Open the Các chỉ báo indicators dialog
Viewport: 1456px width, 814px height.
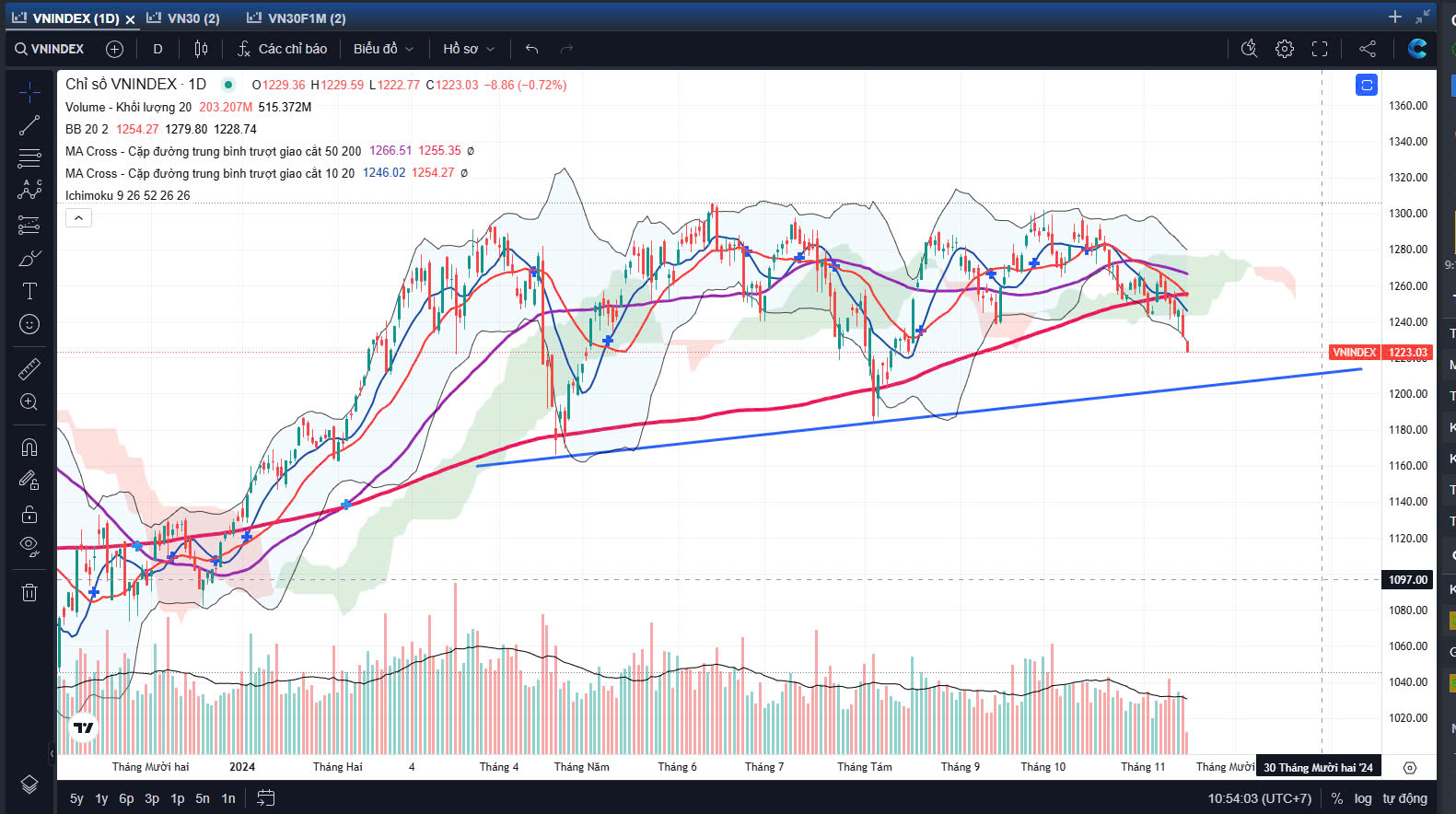click(282, 49)
